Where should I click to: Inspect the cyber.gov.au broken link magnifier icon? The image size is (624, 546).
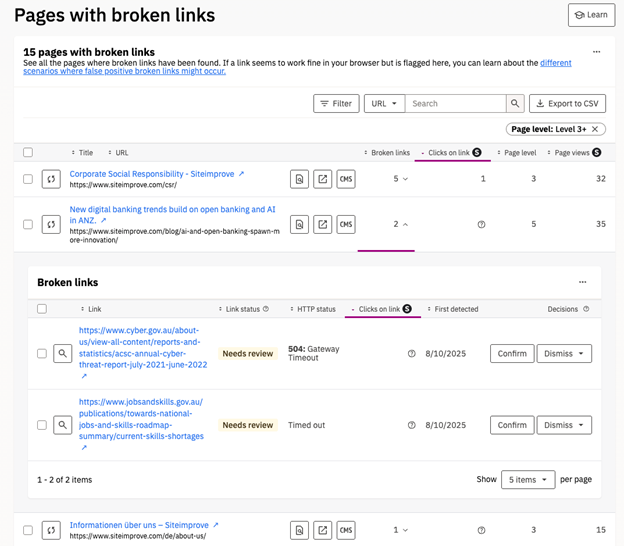[62, 353]
